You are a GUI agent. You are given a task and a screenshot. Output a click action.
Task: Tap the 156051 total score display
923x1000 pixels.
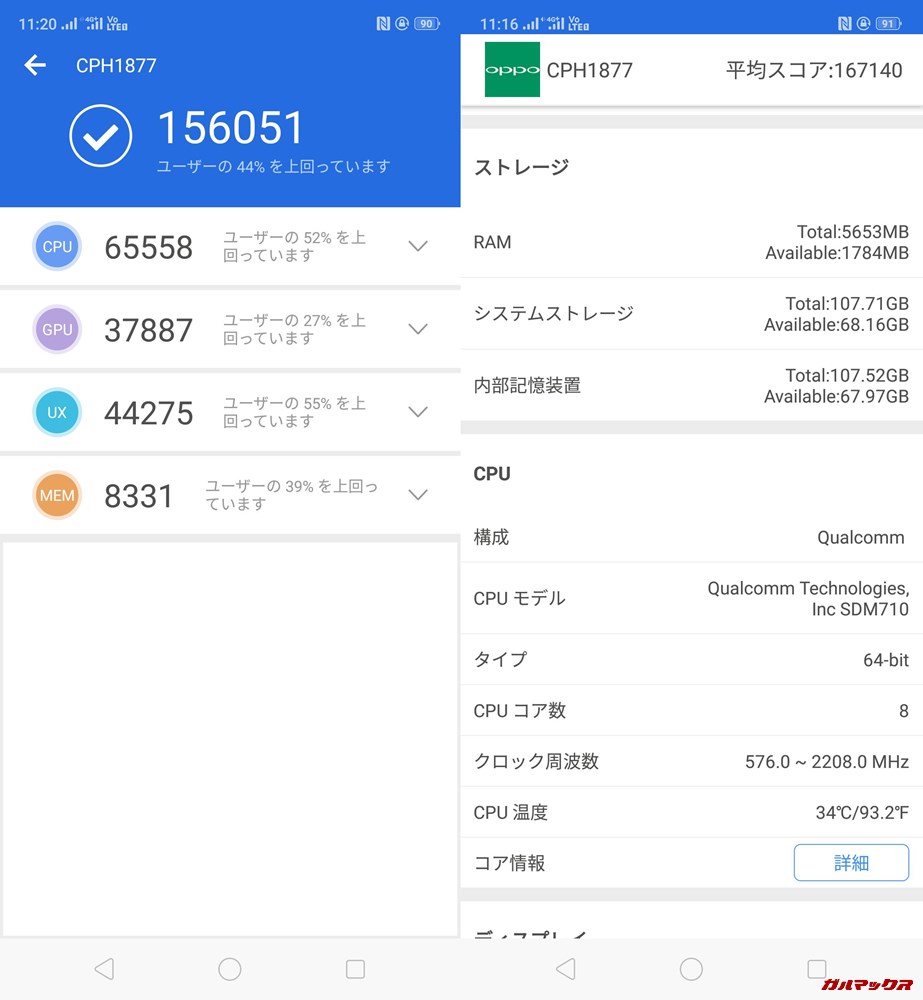coord(232,127)
